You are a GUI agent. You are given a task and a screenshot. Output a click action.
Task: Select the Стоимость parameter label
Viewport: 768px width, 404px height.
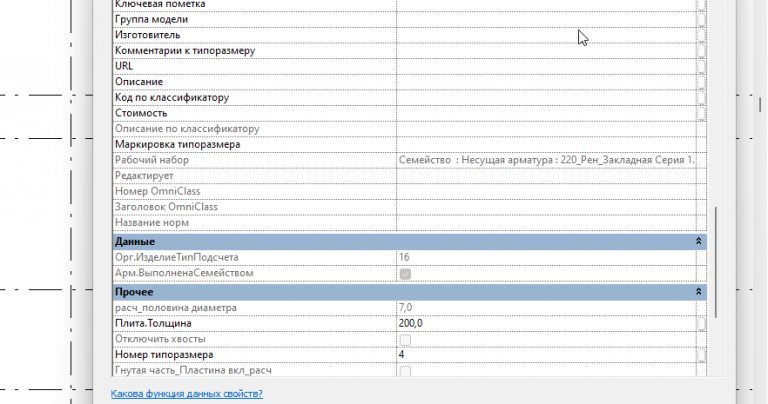pos(141,113)
